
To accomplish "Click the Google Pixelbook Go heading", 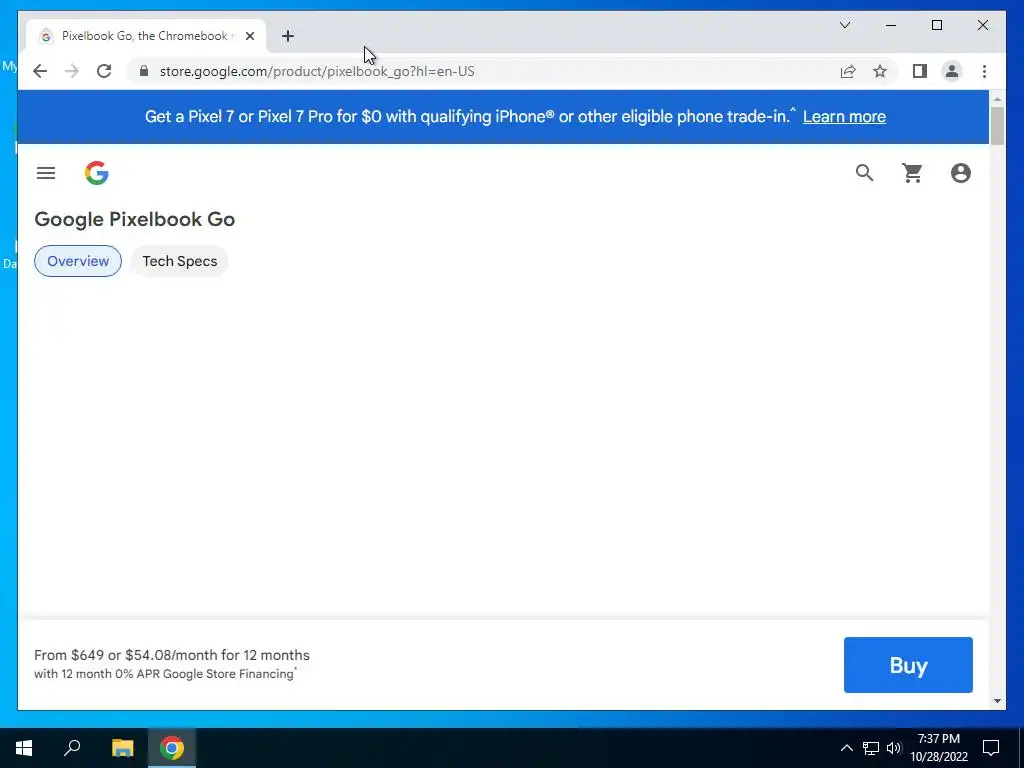I will click(x=135, y=219).
